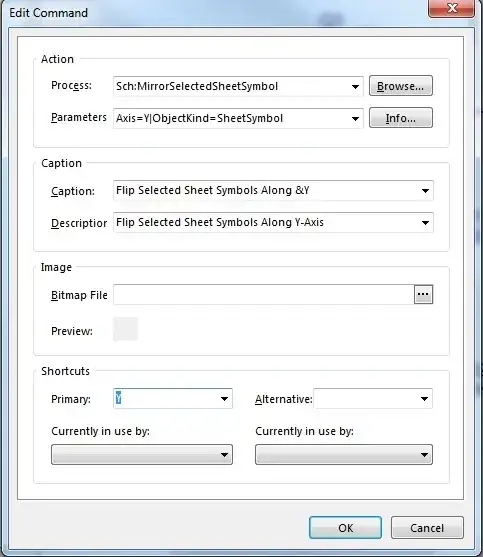Click the Cancel button

(427, 528)
